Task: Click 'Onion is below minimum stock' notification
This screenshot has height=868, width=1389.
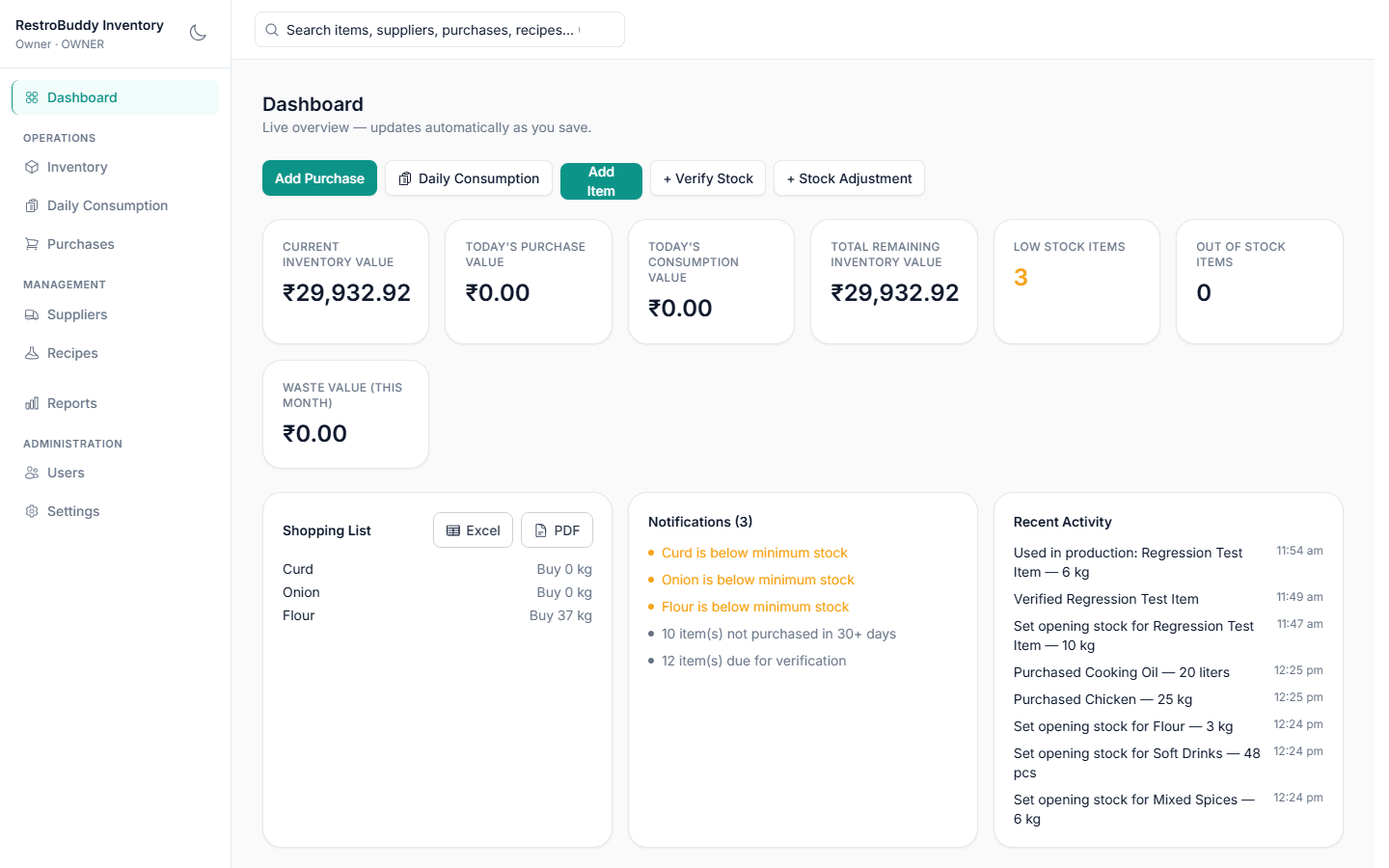Action: pyautogui.click(x=758, y=580)
